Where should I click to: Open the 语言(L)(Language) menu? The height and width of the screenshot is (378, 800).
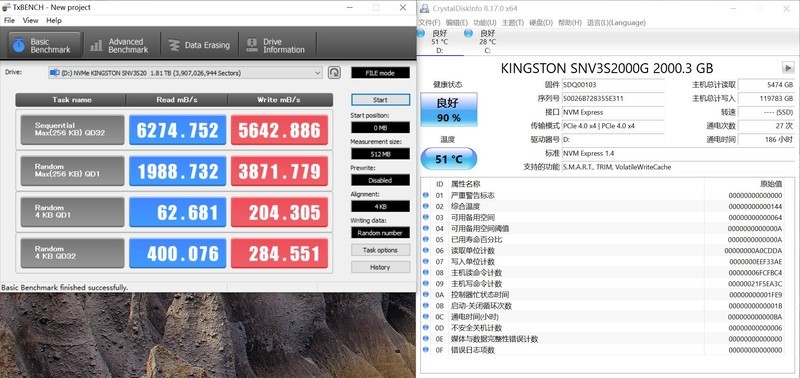pyautogui.click(x=616, y=23)
